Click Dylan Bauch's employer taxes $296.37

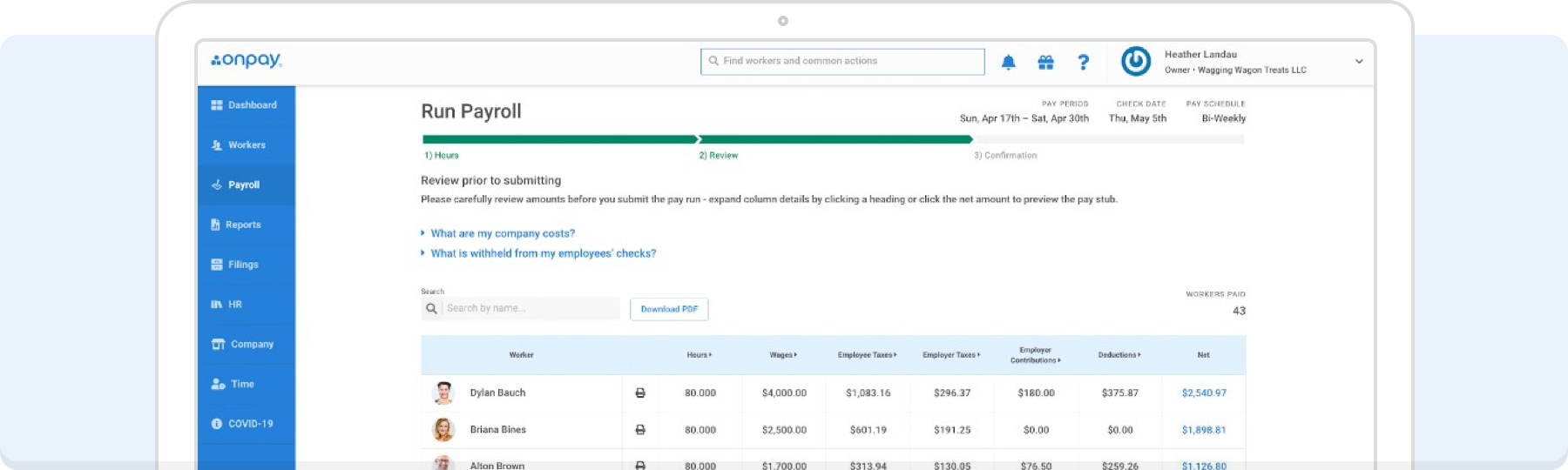click(x=952, y=393)
